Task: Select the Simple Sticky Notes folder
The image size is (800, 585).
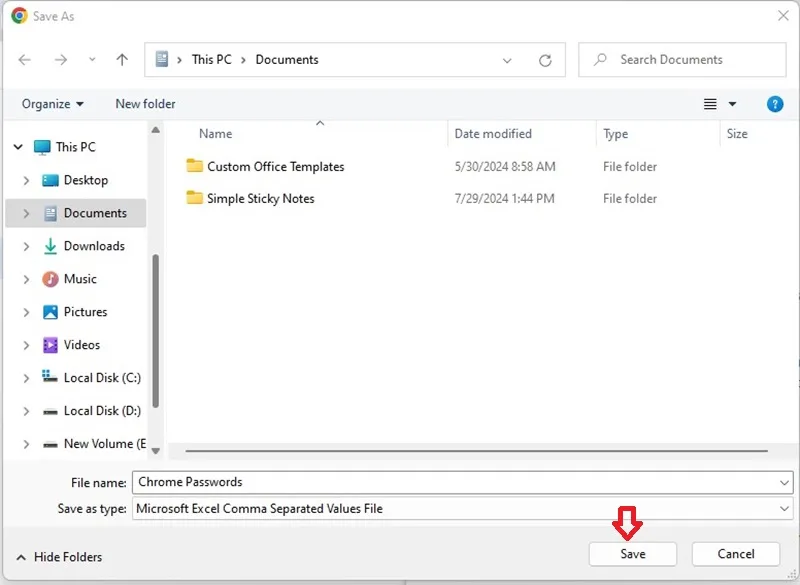Action: 260,198
